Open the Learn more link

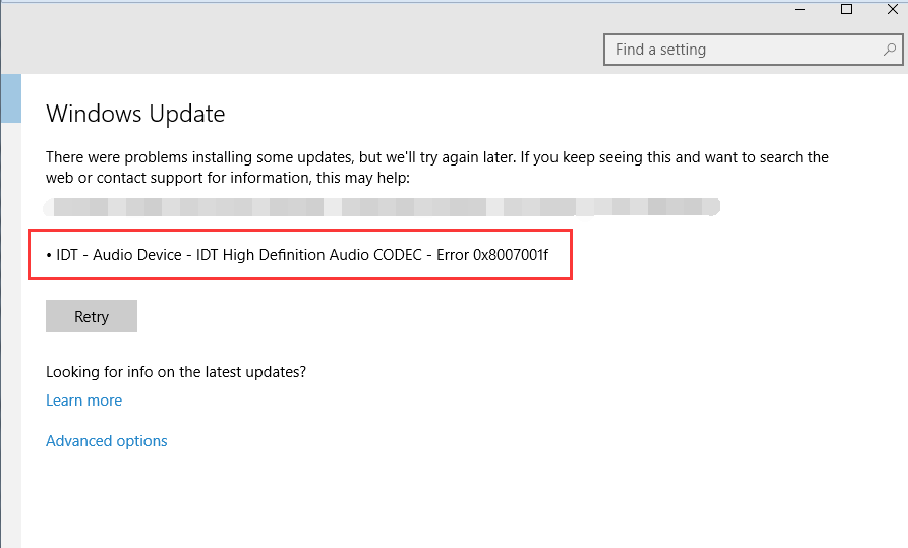[x=84, y=400]
